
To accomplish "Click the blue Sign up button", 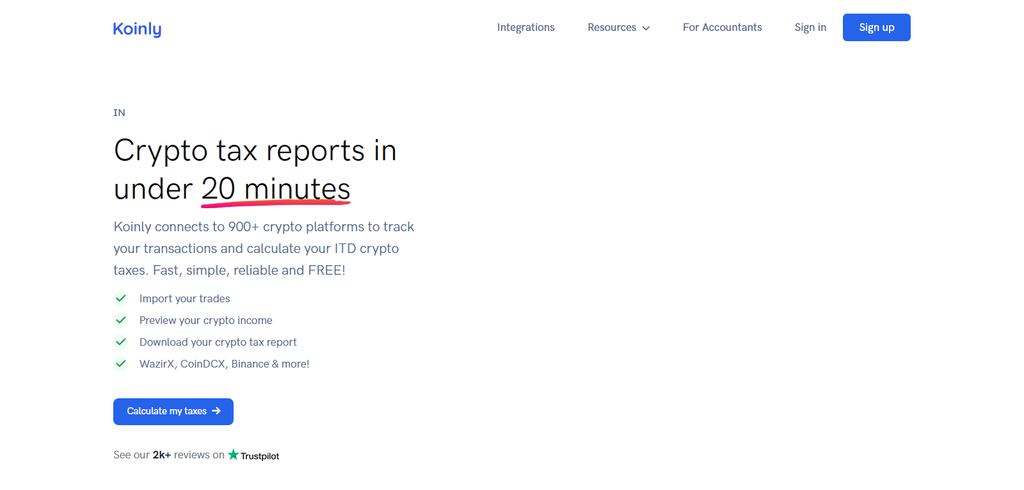I will pos(876,27).
